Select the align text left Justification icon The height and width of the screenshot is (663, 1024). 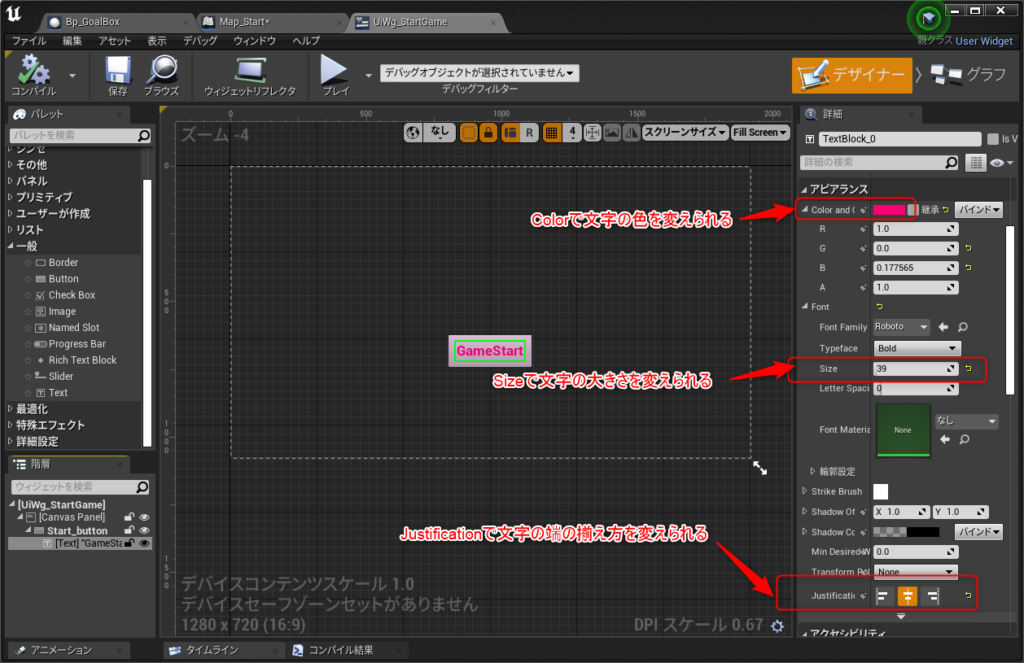(x=884, y=597)
